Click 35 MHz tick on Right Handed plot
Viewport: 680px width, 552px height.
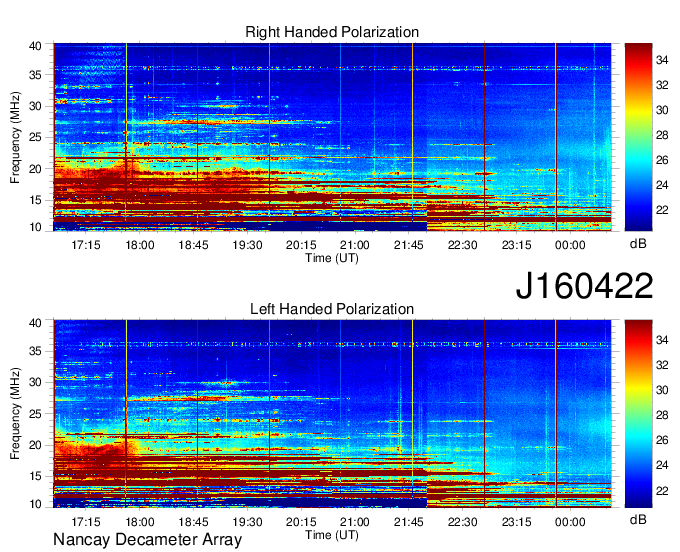tap(35, 75)
